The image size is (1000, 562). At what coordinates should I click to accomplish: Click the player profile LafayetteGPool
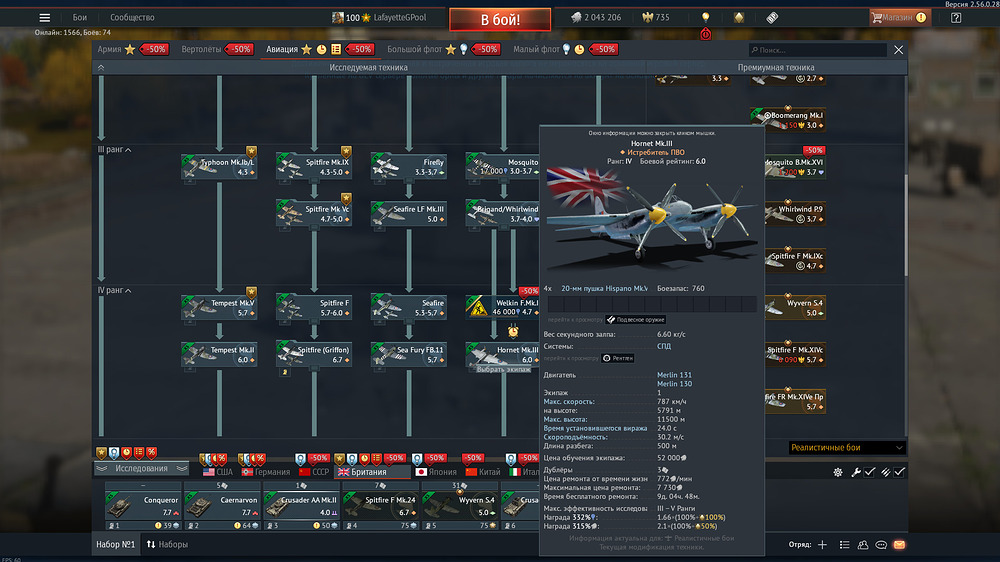pos(379,18)
